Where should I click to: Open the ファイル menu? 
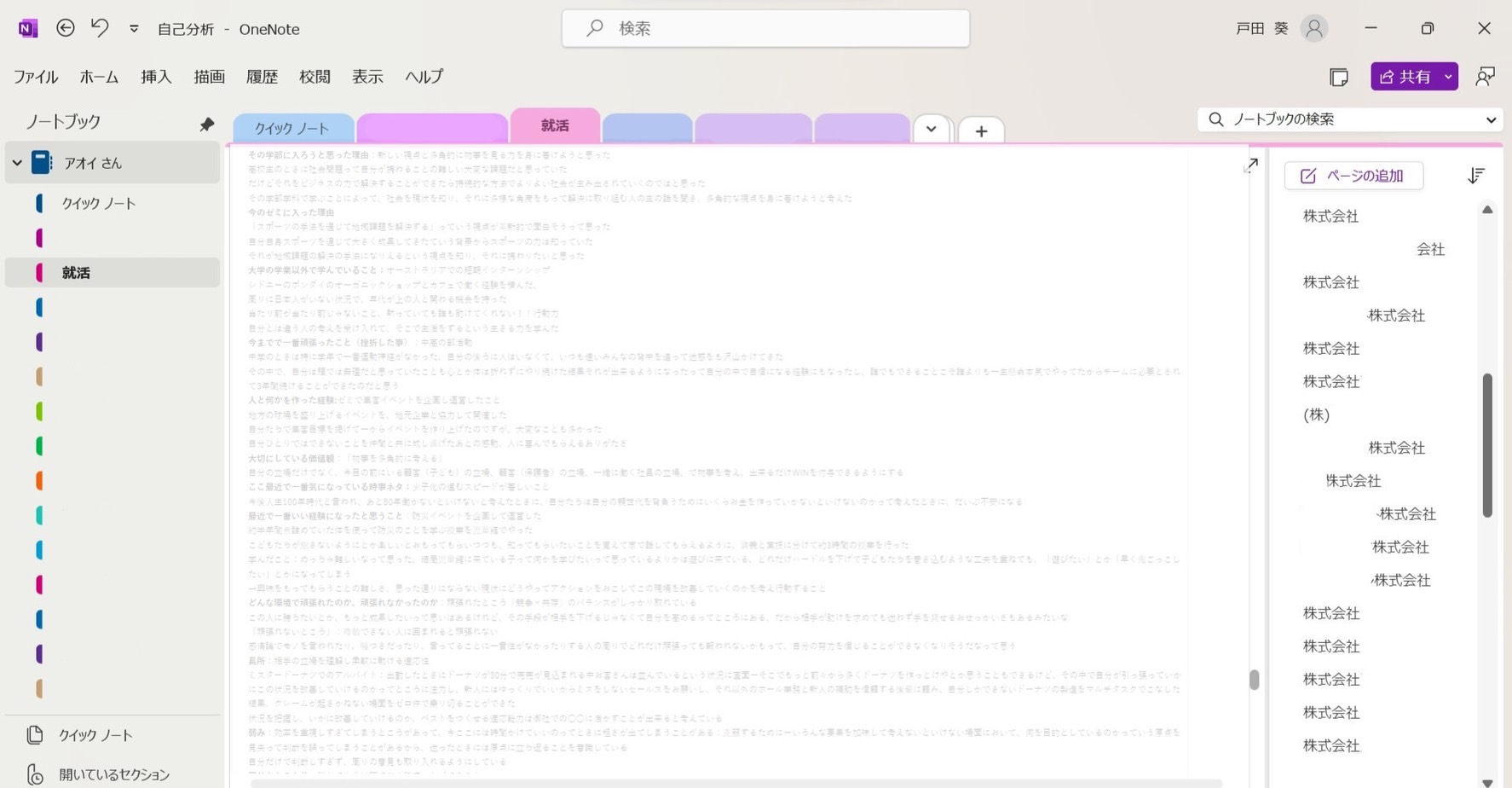(36, 77)
